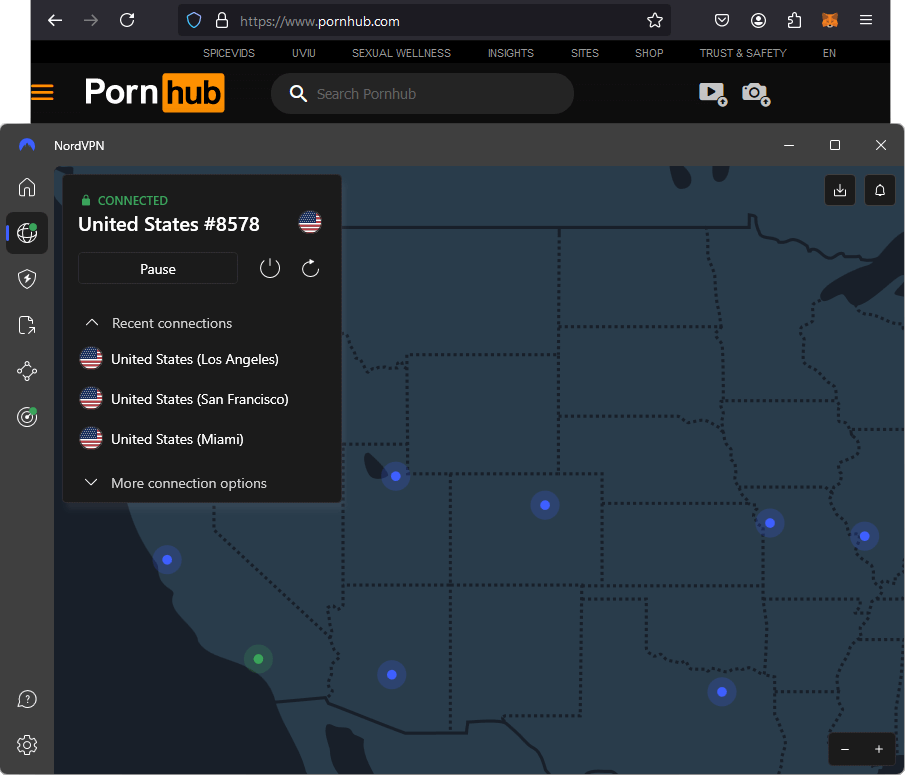Collapse the Recent connections section
Viewport: 908px width, 776px height.
159,323
